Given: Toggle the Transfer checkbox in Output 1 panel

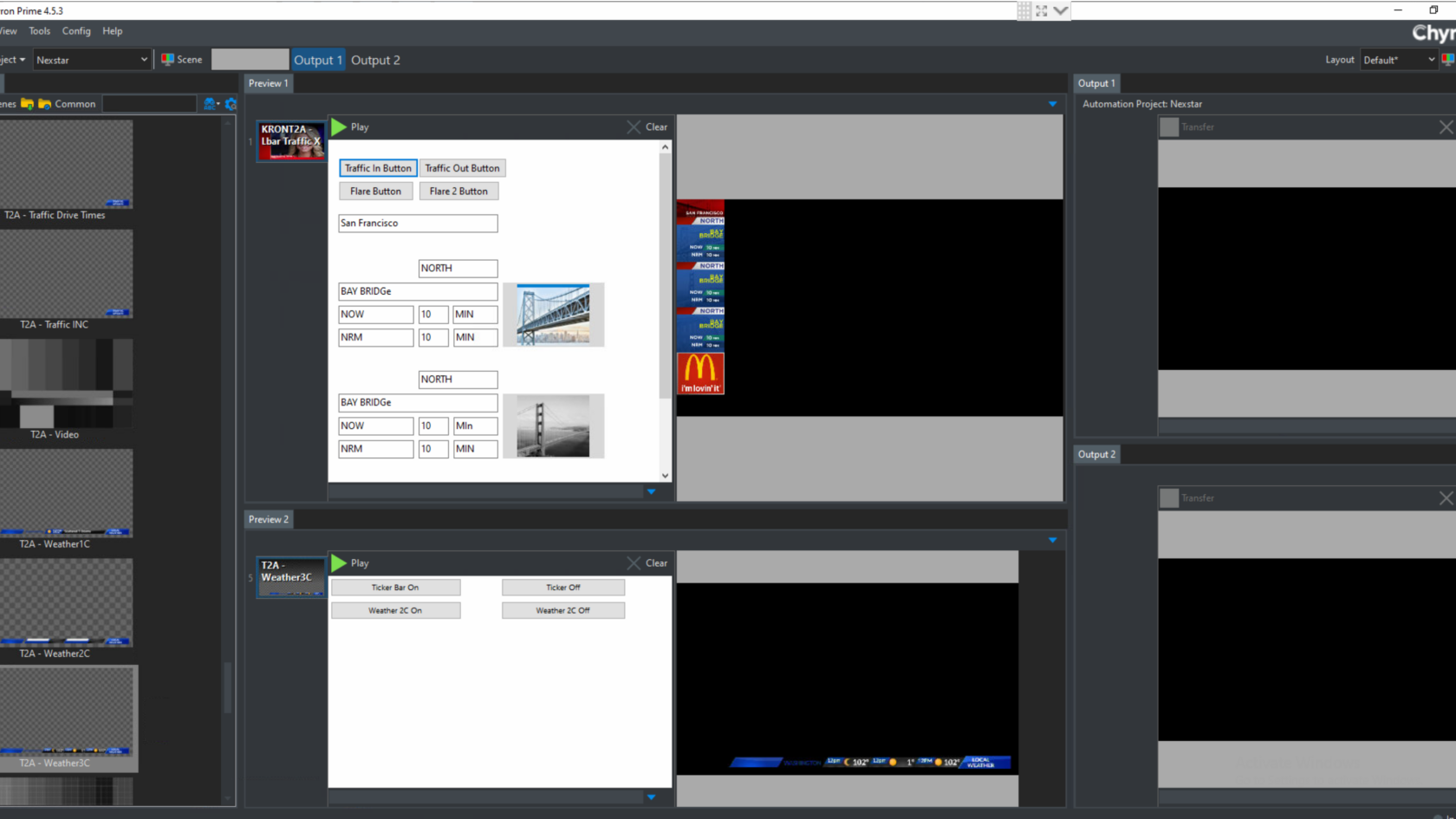Looking at the screenshot, I should click(1169, 127).
